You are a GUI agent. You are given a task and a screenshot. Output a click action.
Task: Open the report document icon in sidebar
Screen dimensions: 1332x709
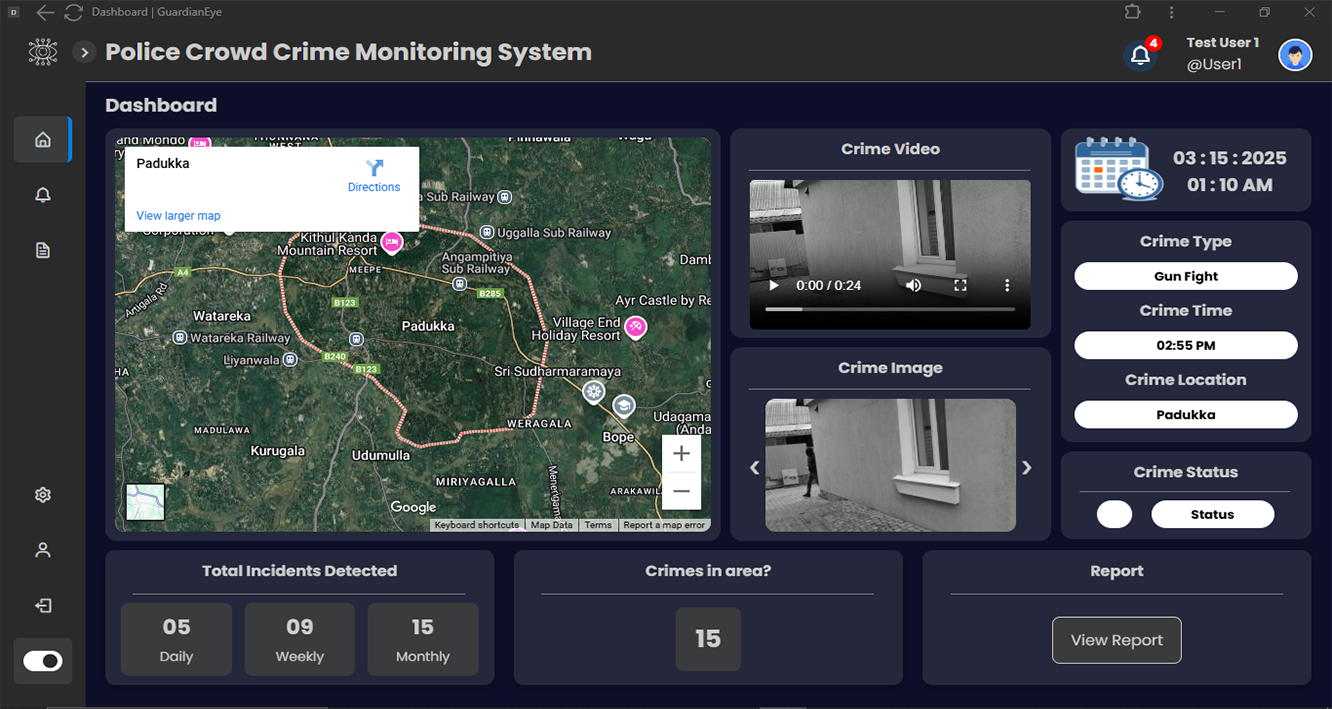[x=42, y=249]
